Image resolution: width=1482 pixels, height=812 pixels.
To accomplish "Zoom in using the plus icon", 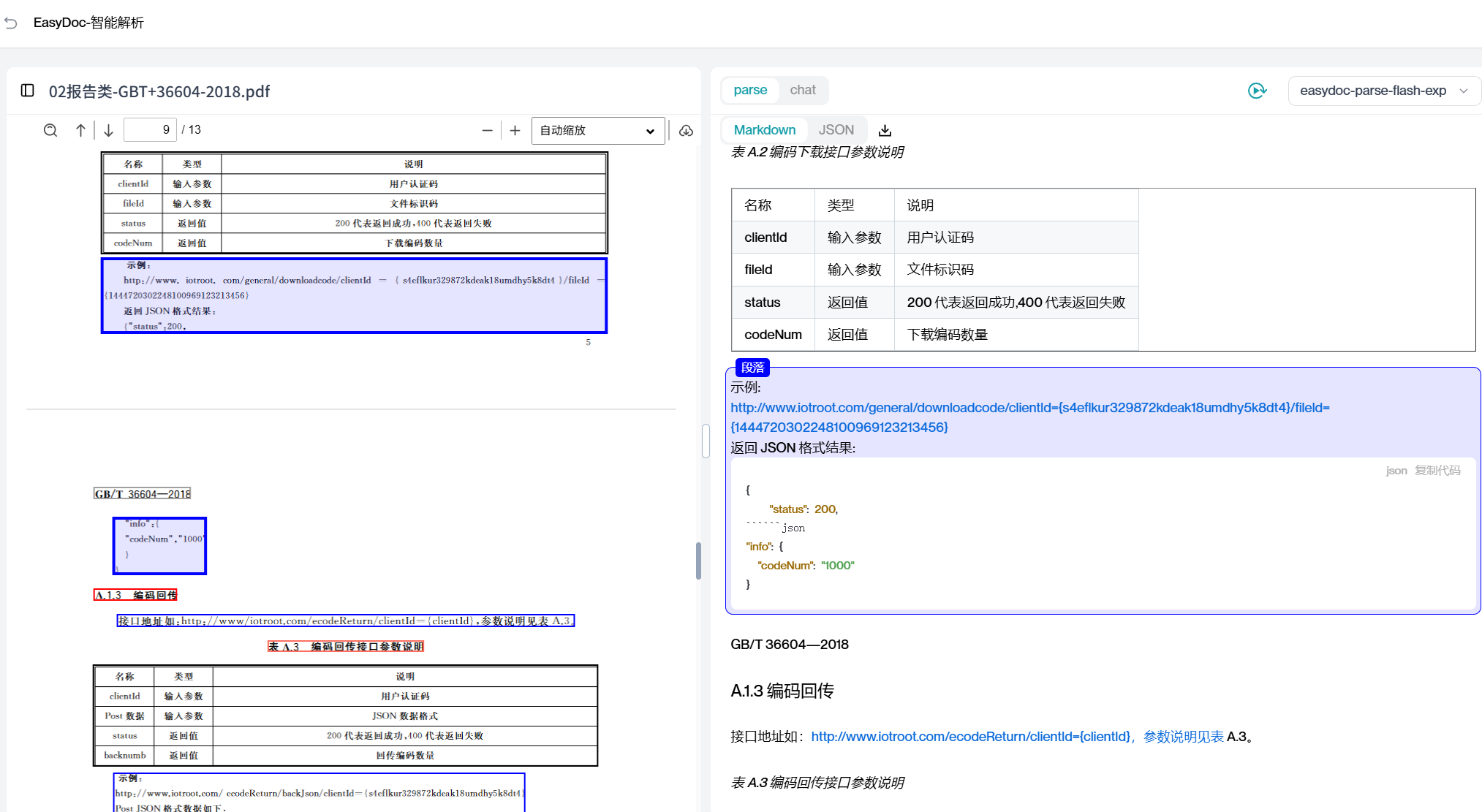I will (515, 130).
